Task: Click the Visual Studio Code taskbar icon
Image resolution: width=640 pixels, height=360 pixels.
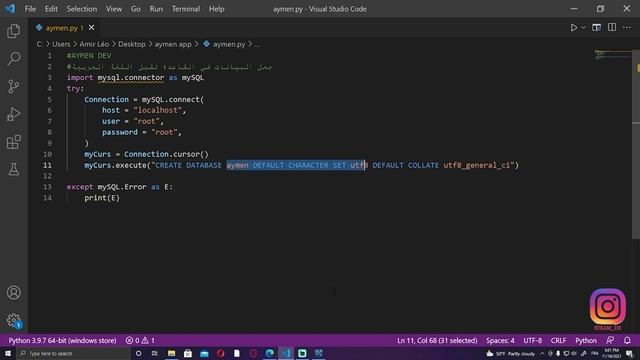Action: 286,353
